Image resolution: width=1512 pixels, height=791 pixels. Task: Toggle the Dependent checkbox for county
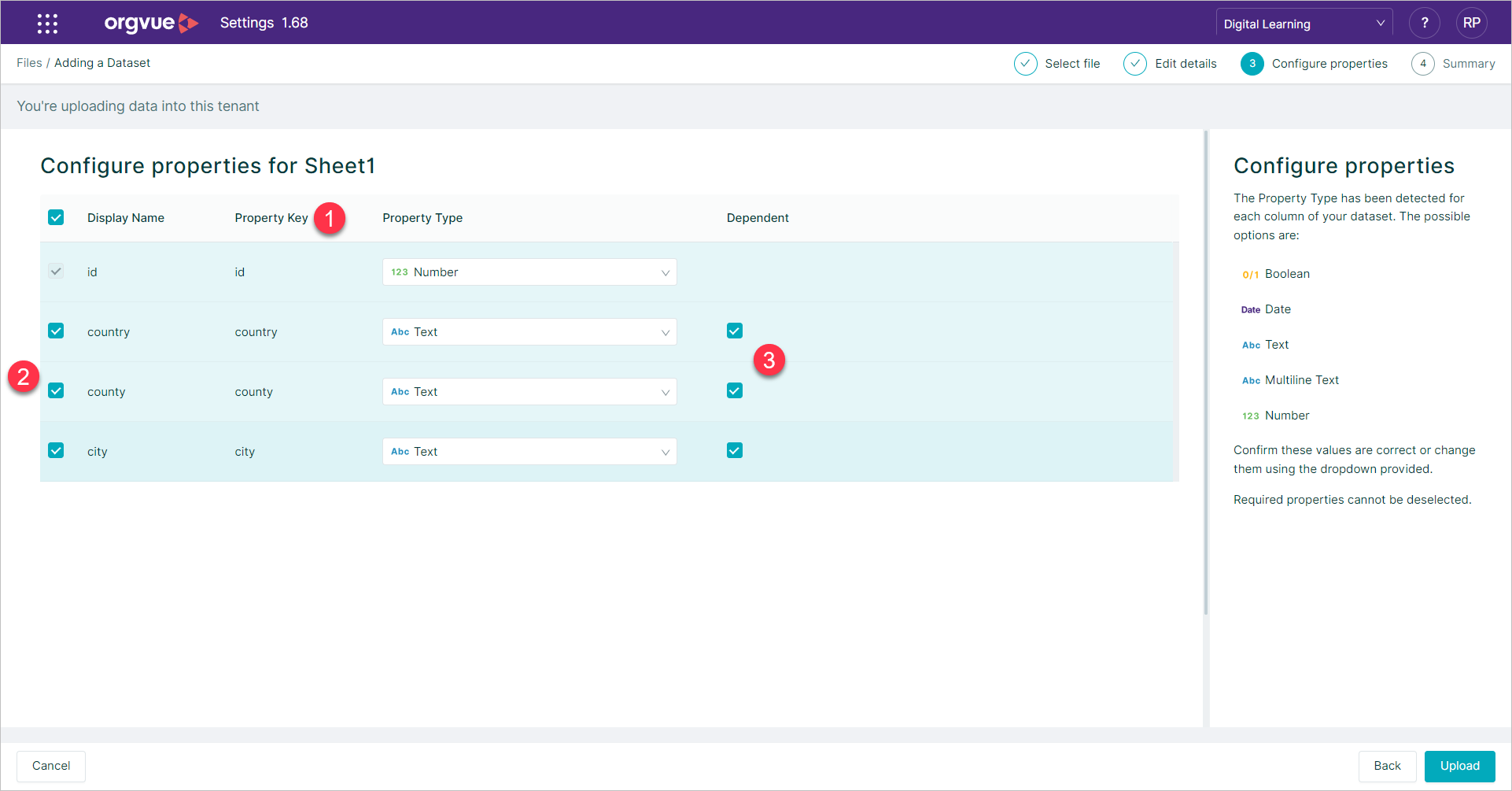735,390
